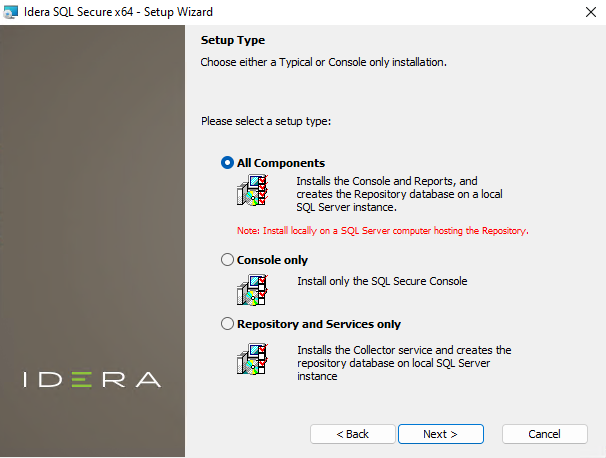Click 'Installs the Collector service' description
606x458 pixels.
click(404, 363)
